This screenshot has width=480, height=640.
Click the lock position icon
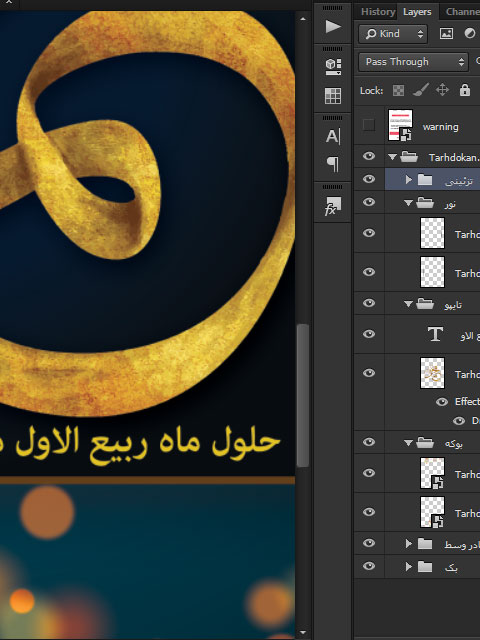442,90
